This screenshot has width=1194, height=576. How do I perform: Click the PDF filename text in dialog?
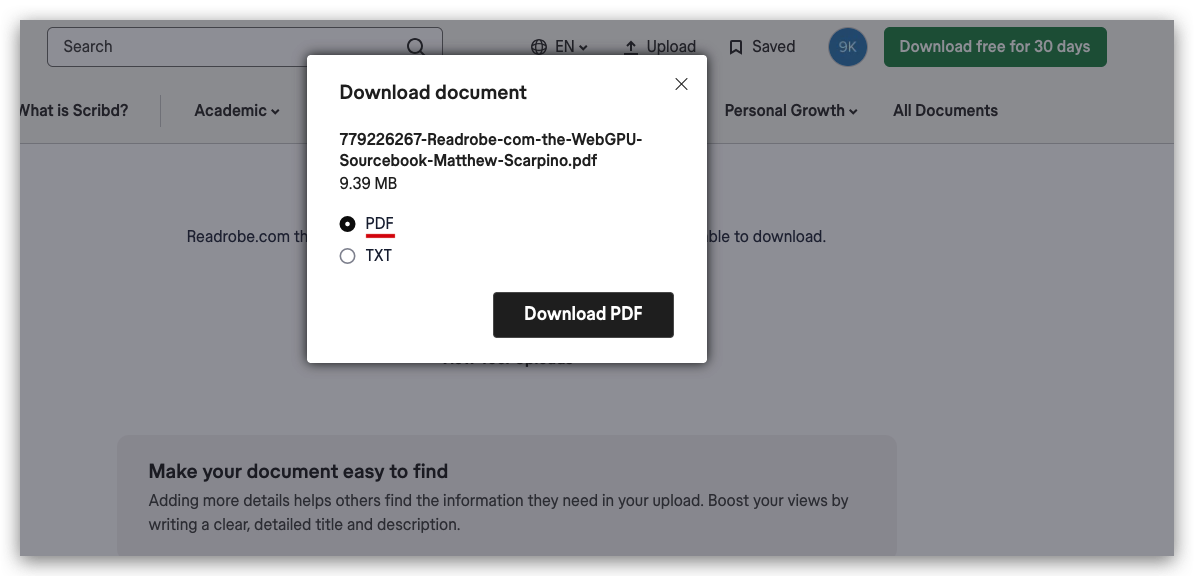pos(491,151)
